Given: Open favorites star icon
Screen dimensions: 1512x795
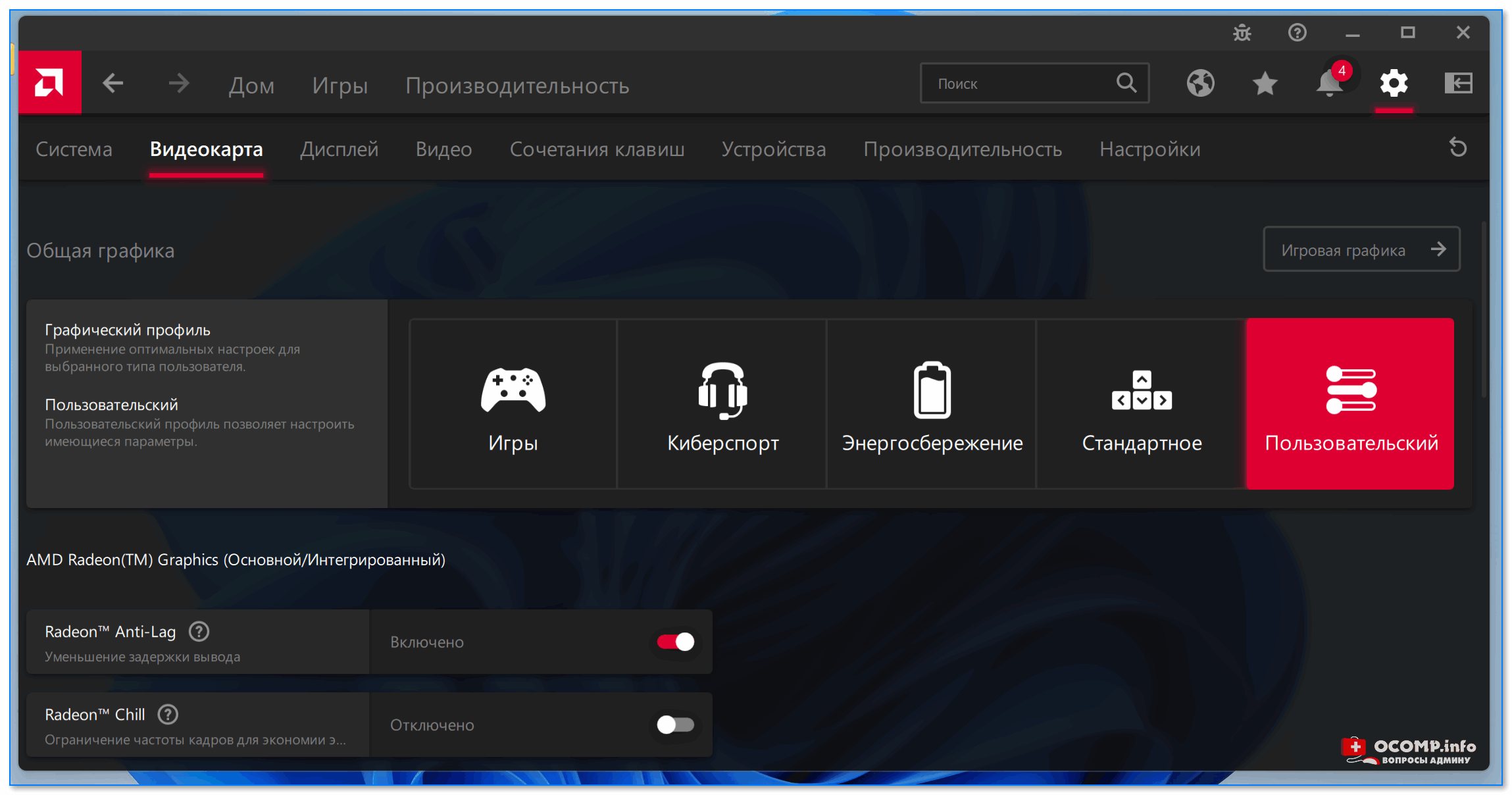Looking at the screenshot, I should point(1265,84).
